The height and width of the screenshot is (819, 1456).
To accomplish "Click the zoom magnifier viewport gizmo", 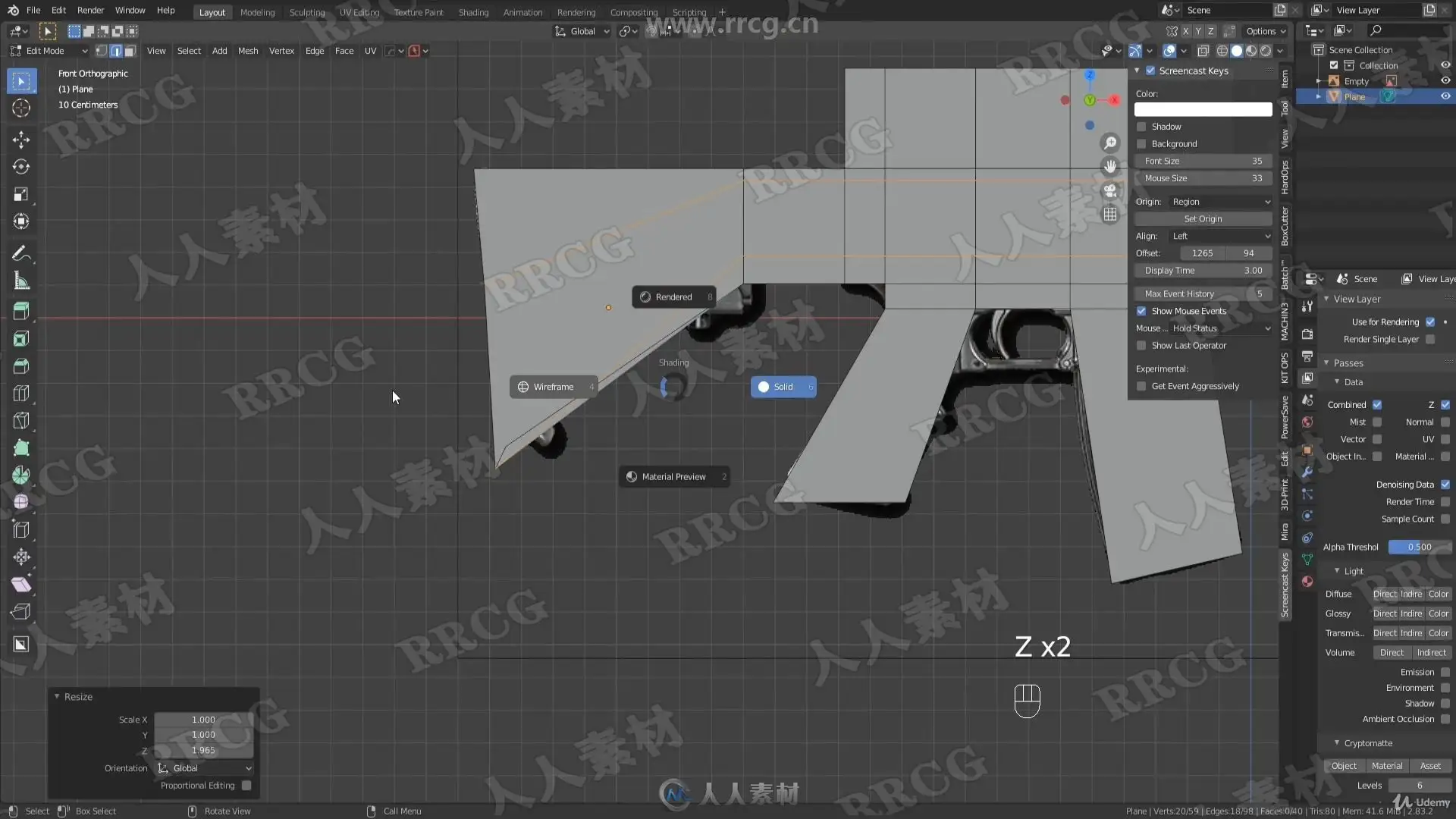I will [1110, 143].
